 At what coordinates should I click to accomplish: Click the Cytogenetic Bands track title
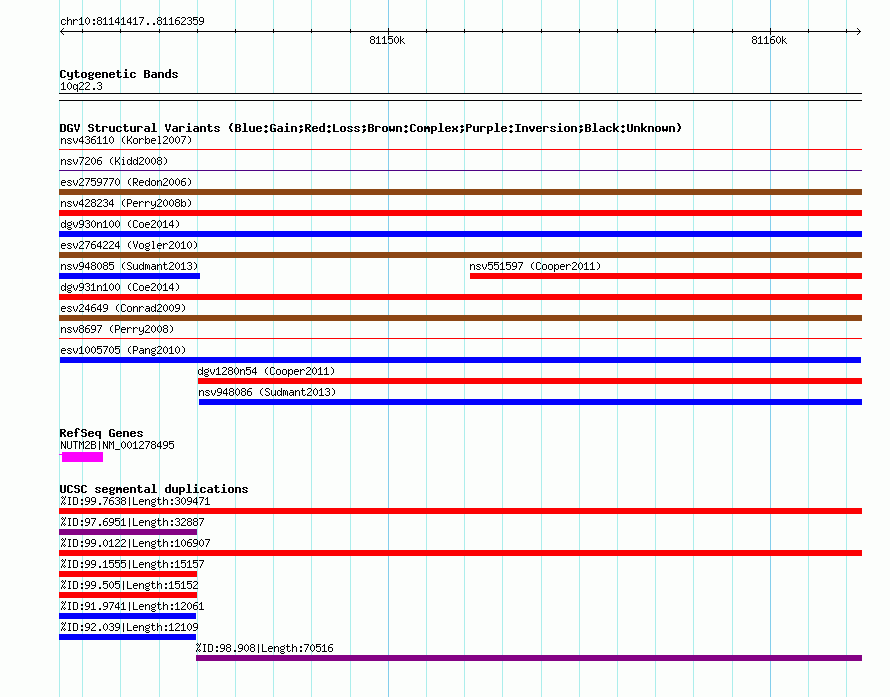[x=119, y=74]
